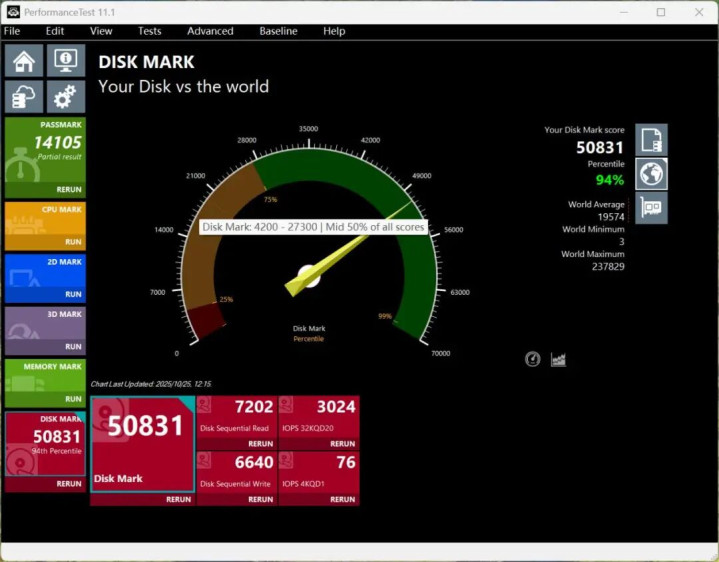Screen dimensions: 719x562
Task: Open the Help menu
Action: (334, 31)
